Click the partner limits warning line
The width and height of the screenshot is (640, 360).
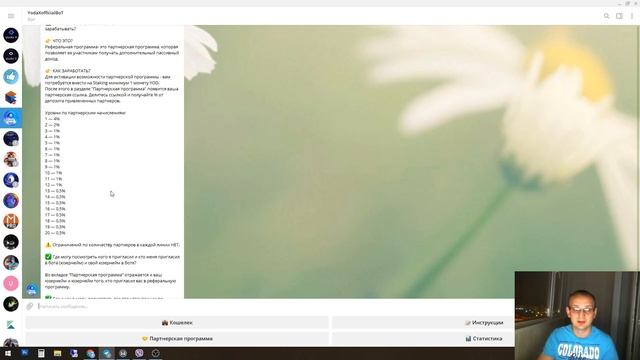[x=112, y=245]
